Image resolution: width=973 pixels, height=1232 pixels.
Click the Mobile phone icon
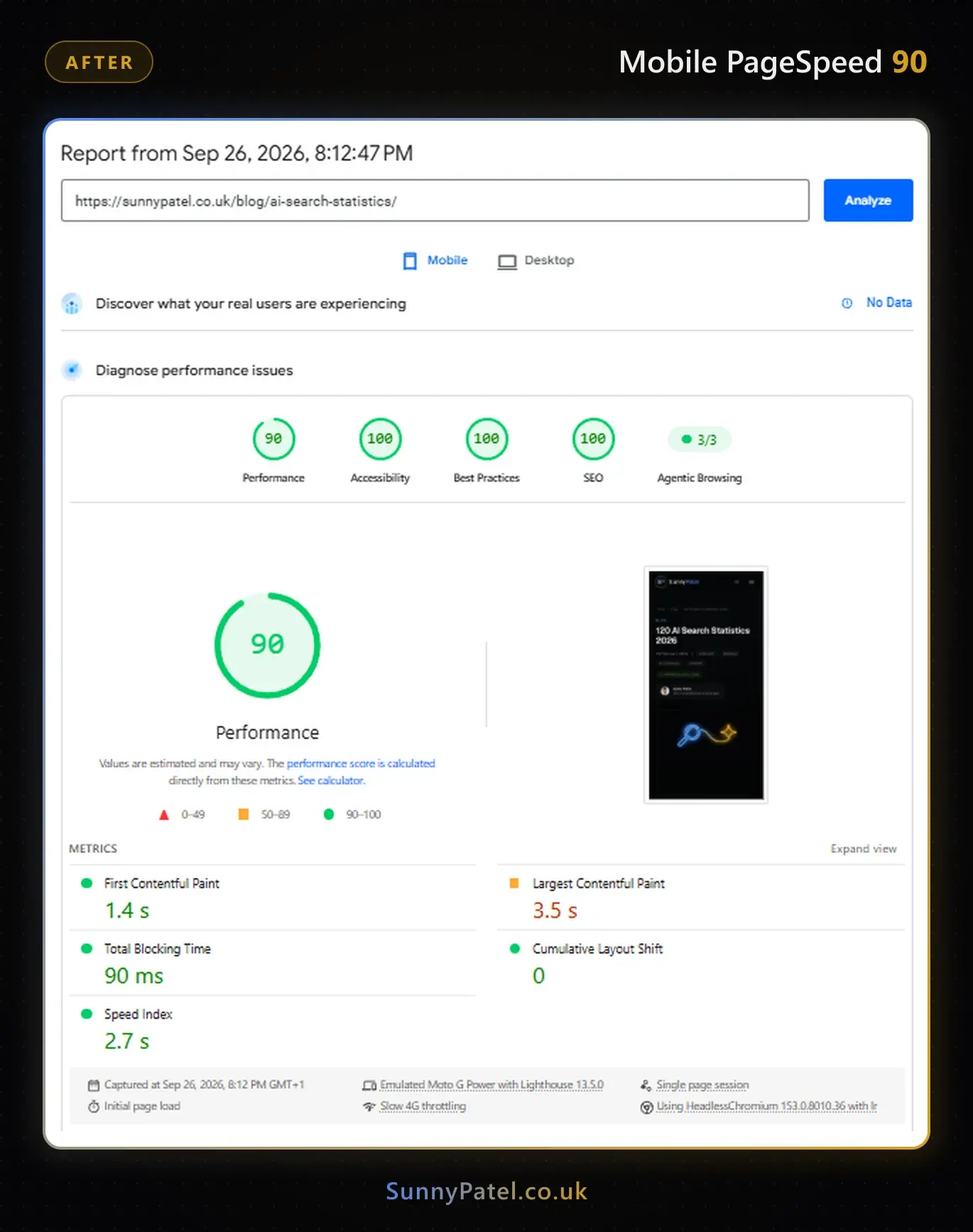pyautogui.click(x=410, y=261)
